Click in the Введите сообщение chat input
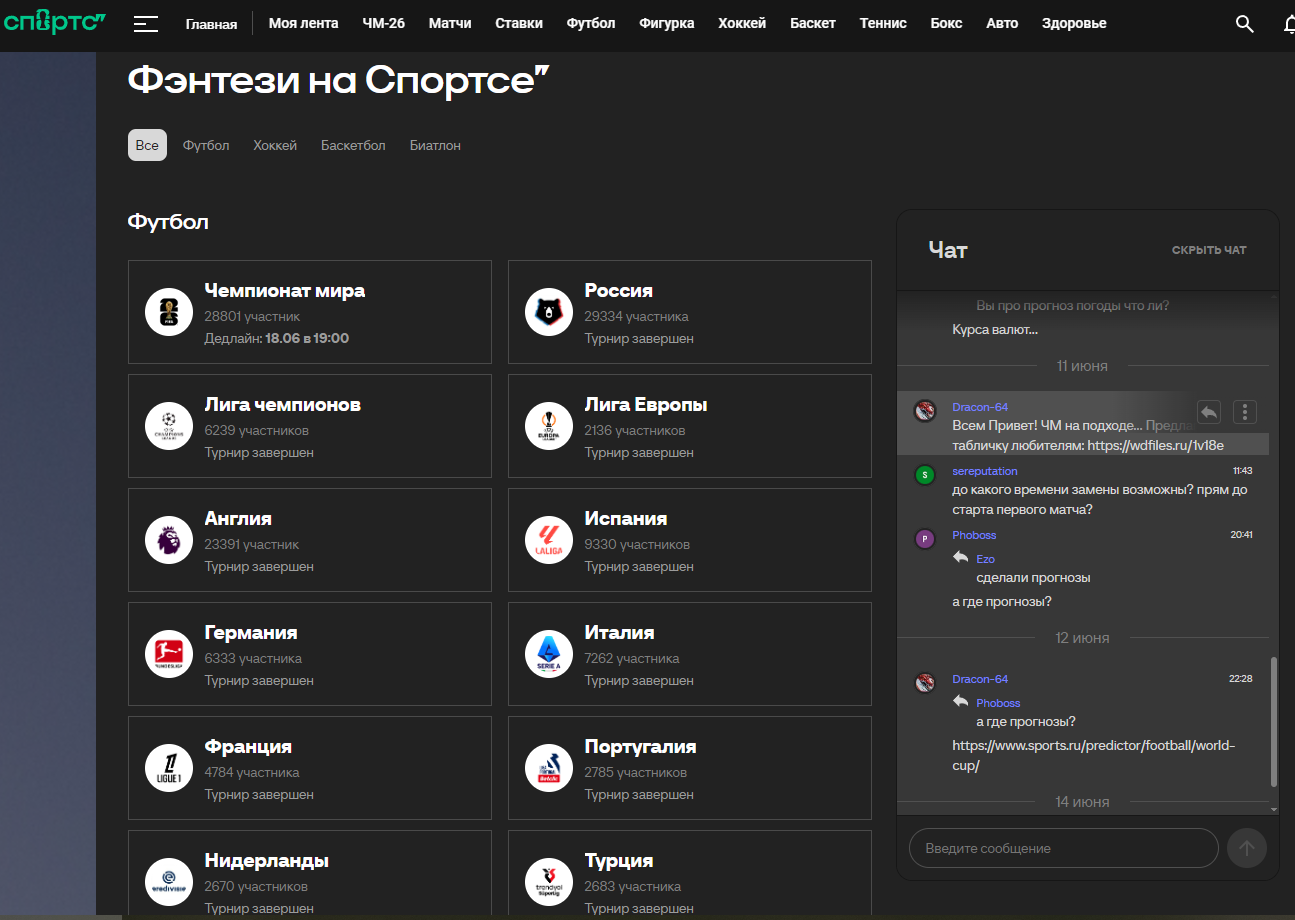Image resolution: width=1295 pixels, height=920 pixels. click(1064, 848)
